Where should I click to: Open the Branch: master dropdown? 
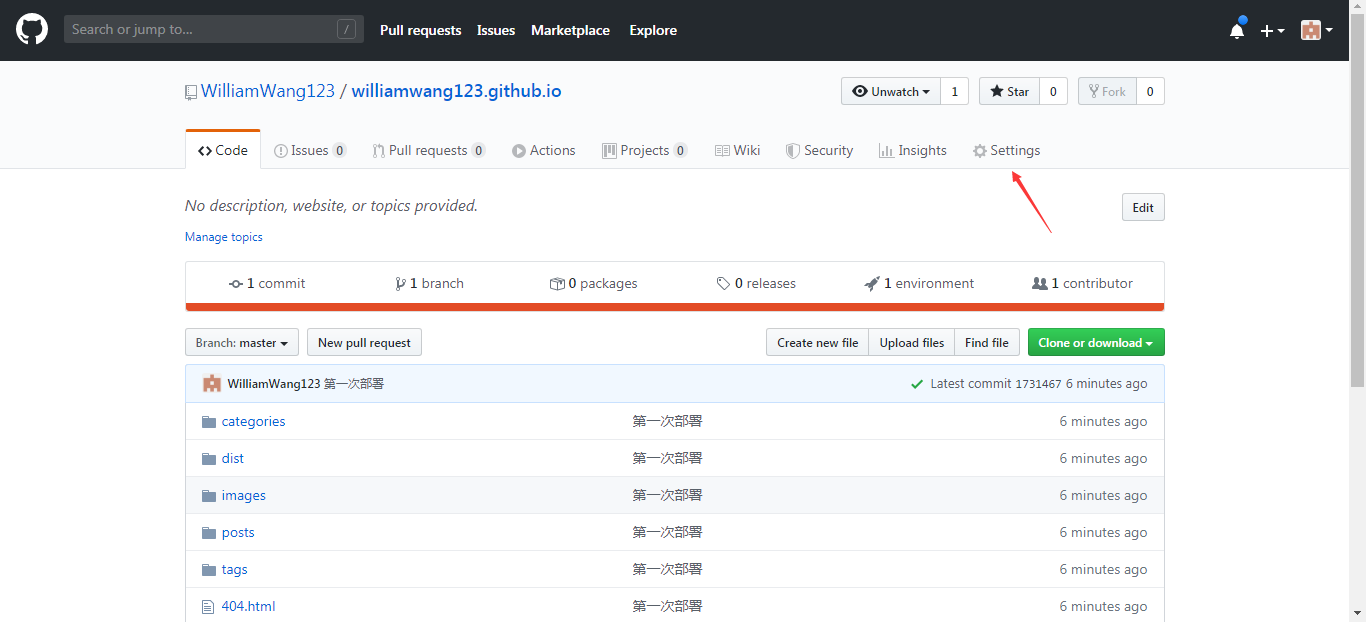[242, 343]
